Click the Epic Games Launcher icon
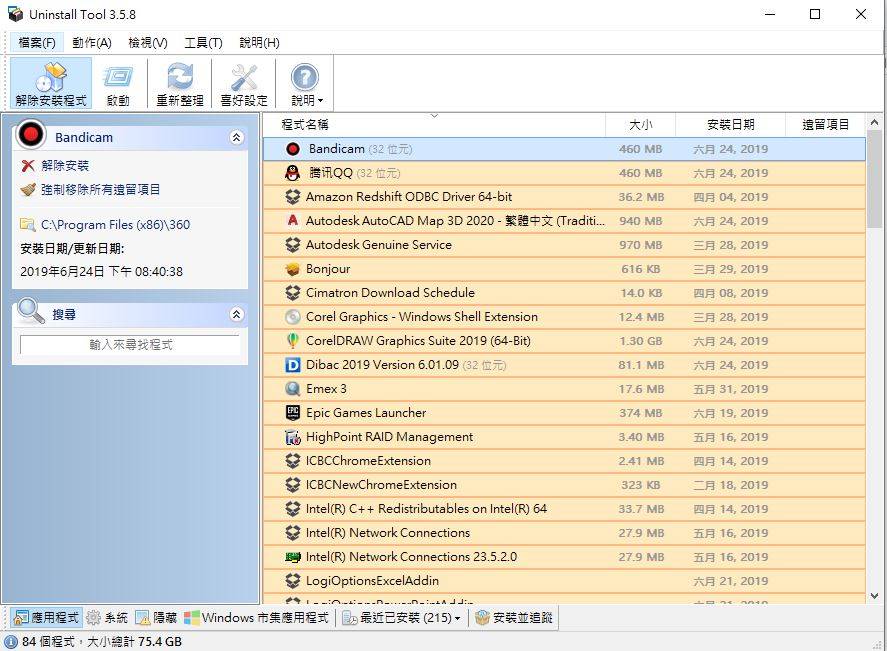 [292, 413]
